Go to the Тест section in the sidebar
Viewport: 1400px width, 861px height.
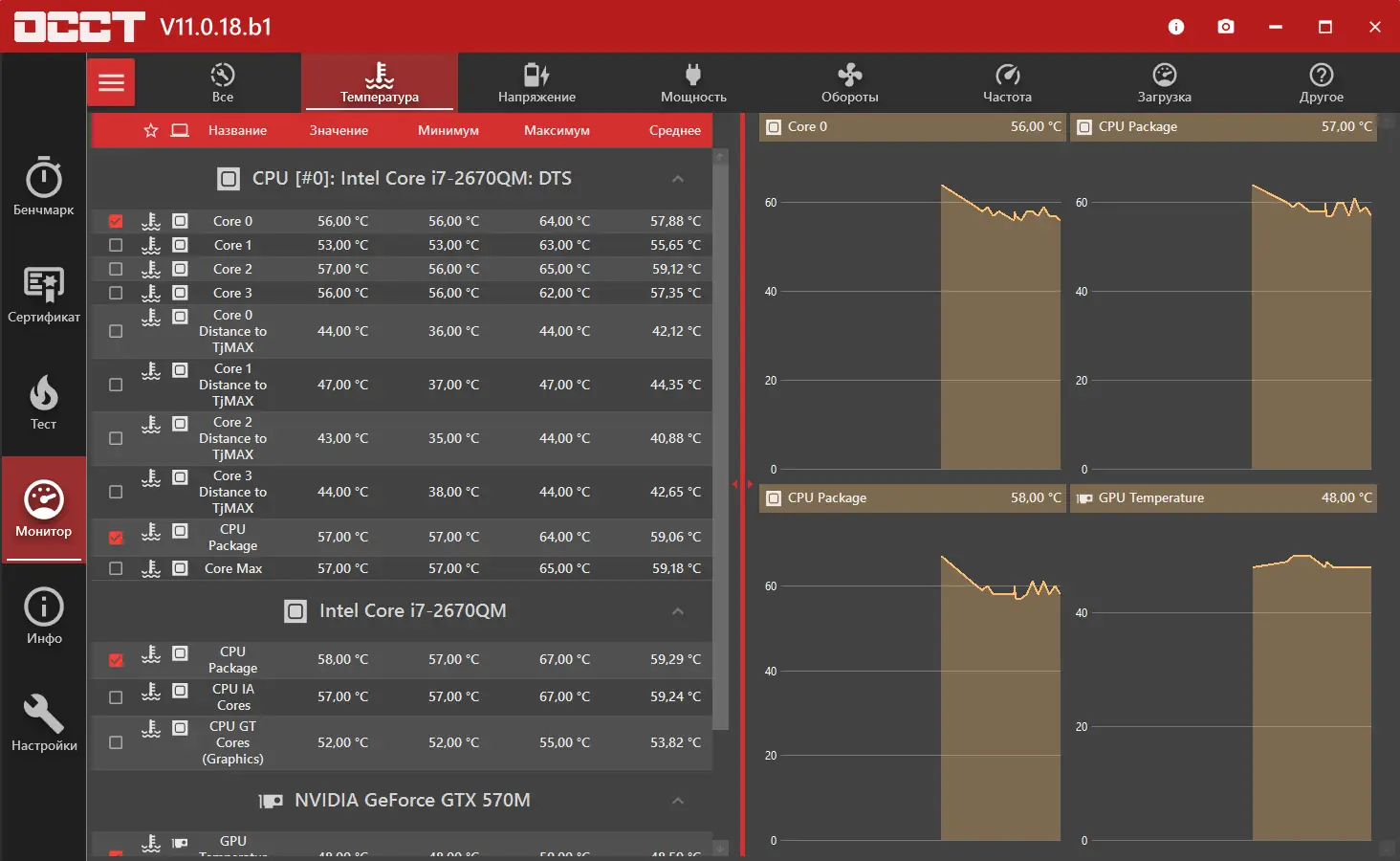pos(44,402)
